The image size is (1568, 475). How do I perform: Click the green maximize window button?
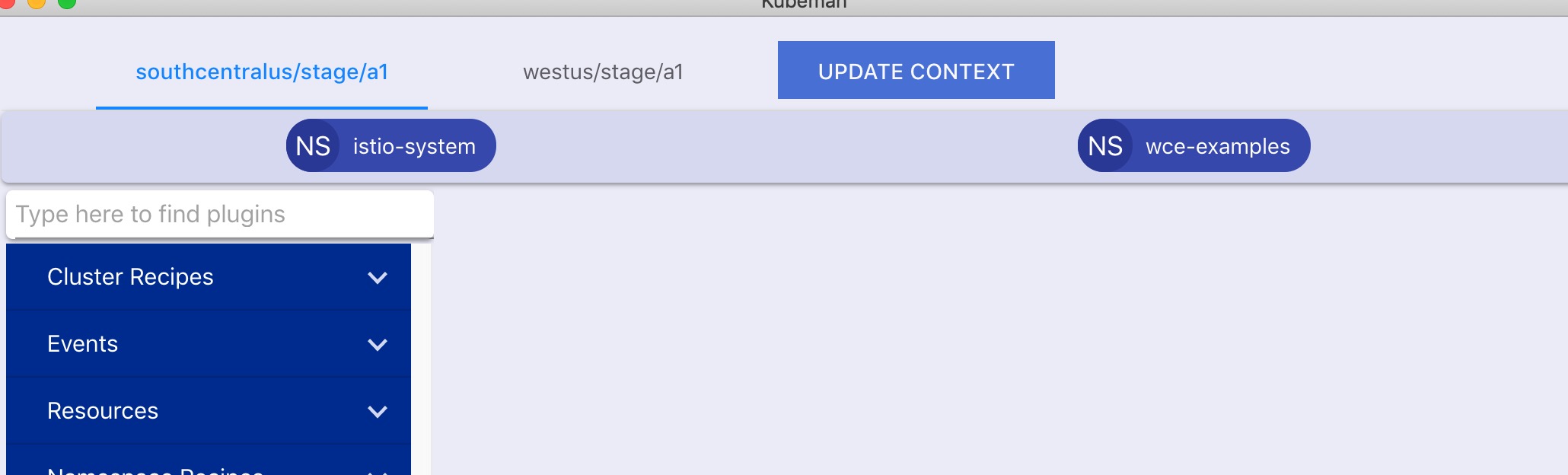67,3
